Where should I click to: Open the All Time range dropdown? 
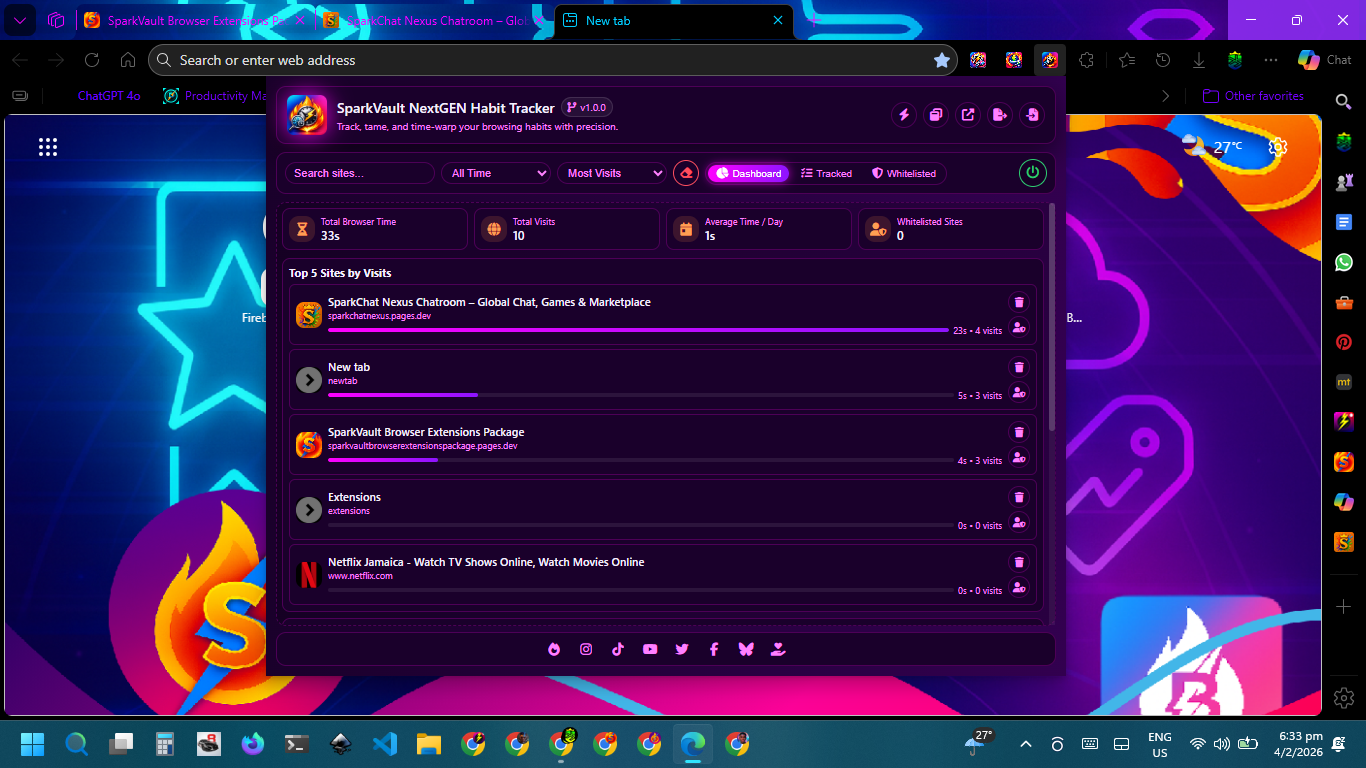click(x=497, y=173)
